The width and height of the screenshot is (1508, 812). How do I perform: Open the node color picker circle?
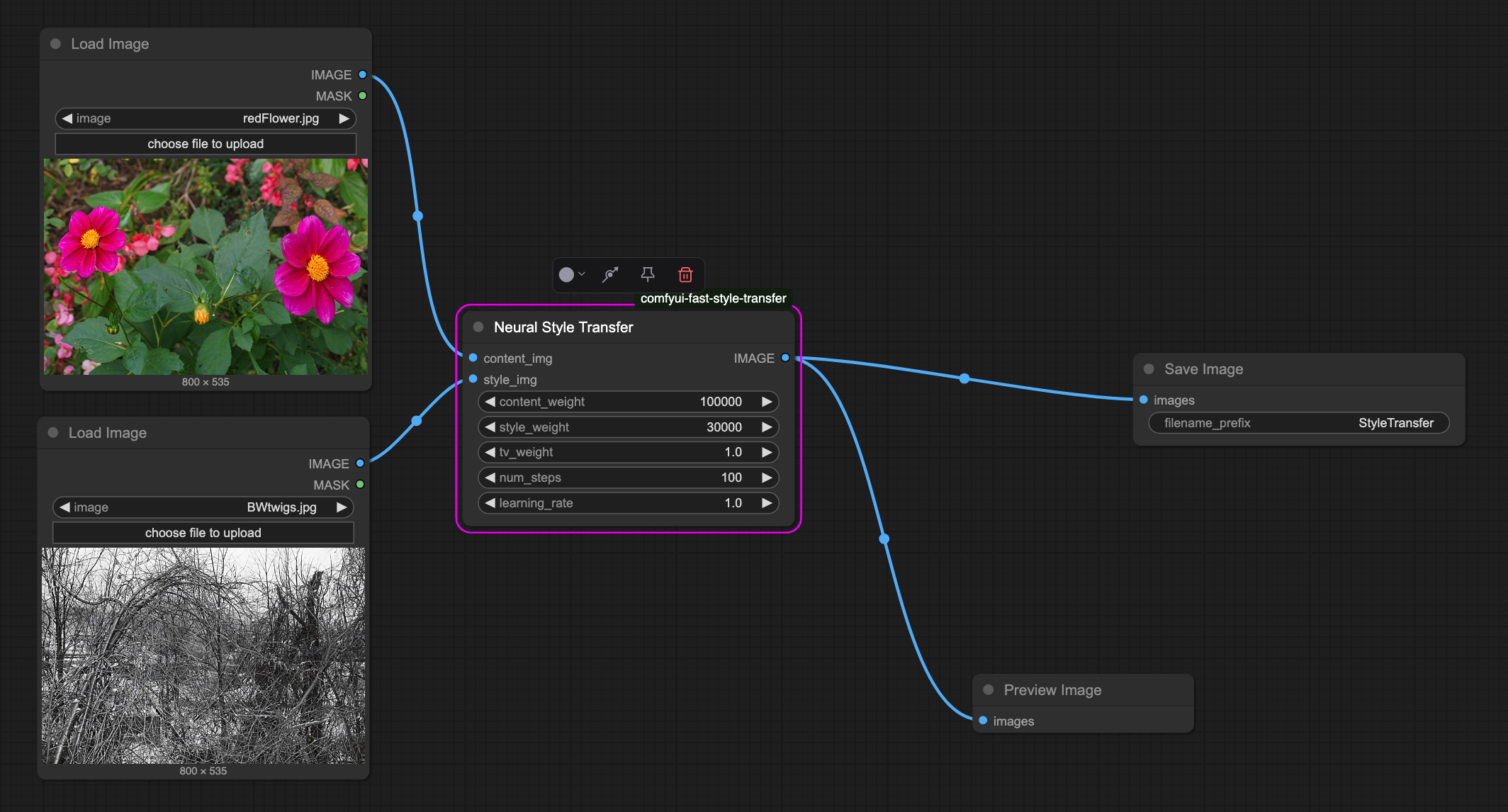click(x=567, y=275)
